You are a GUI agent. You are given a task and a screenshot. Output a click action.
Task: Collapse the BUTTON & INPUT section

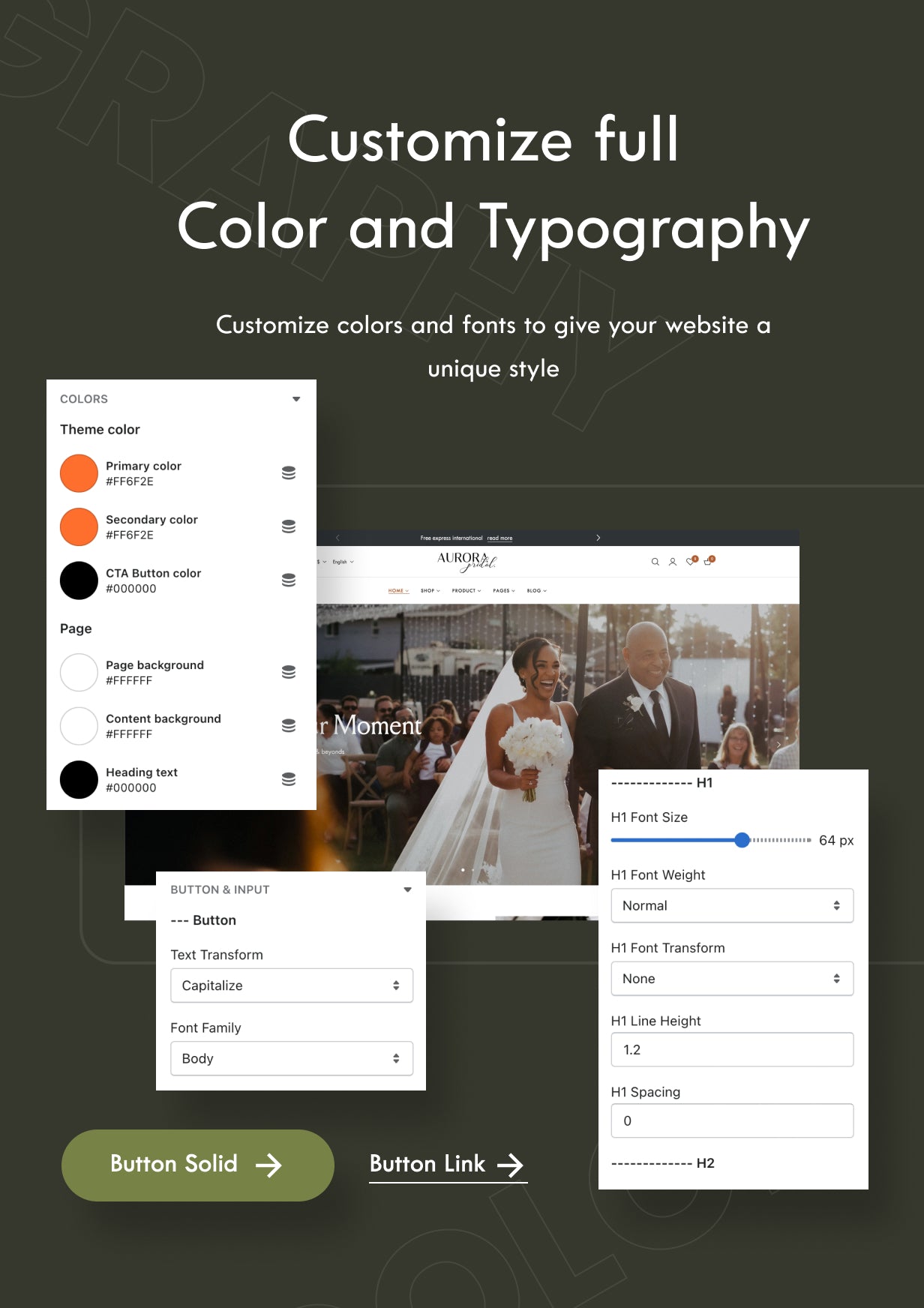coord(408,889)
